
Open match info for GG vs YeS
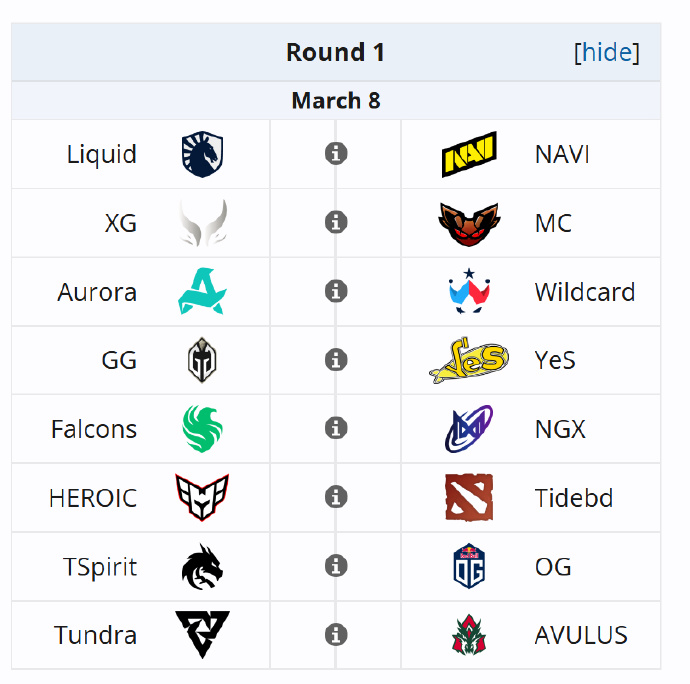click(336, 360)
